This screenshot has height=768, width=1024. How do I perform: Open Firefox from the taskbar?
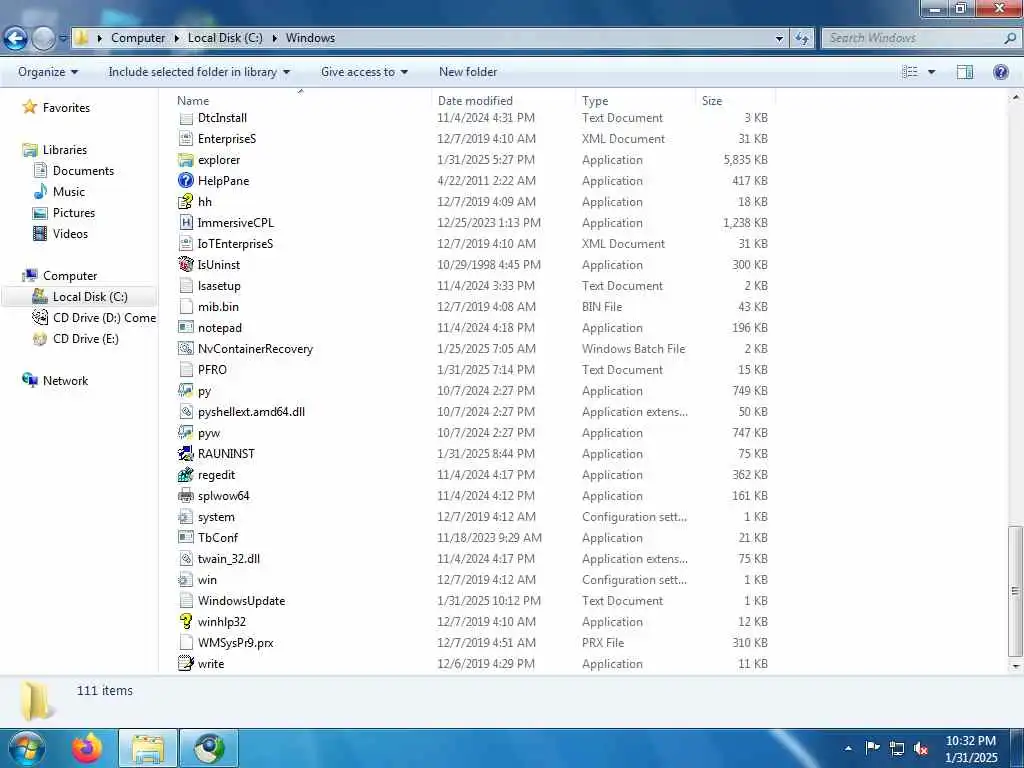pos(88,748)
